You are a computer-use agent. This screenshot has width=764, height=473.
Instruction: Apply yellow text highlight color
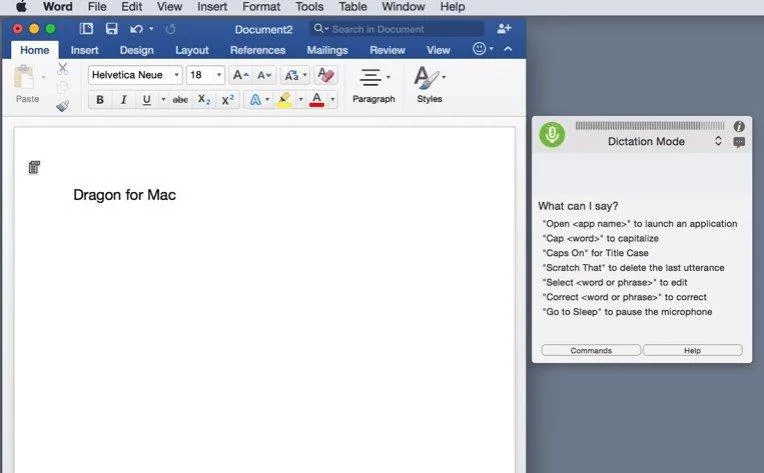point(284,100)
